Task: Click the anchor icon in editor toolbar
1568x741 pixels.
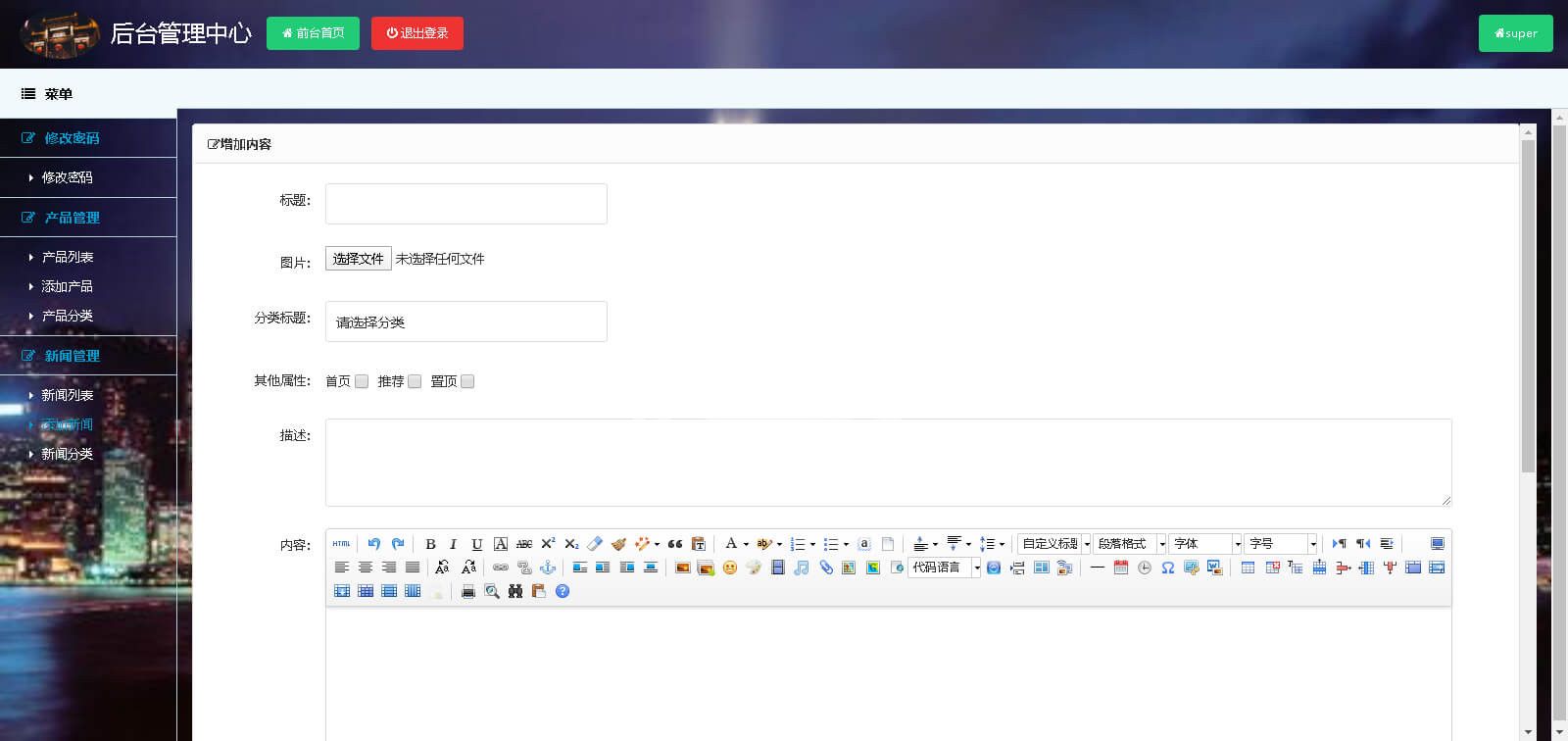Action: (x=548, y=568)
